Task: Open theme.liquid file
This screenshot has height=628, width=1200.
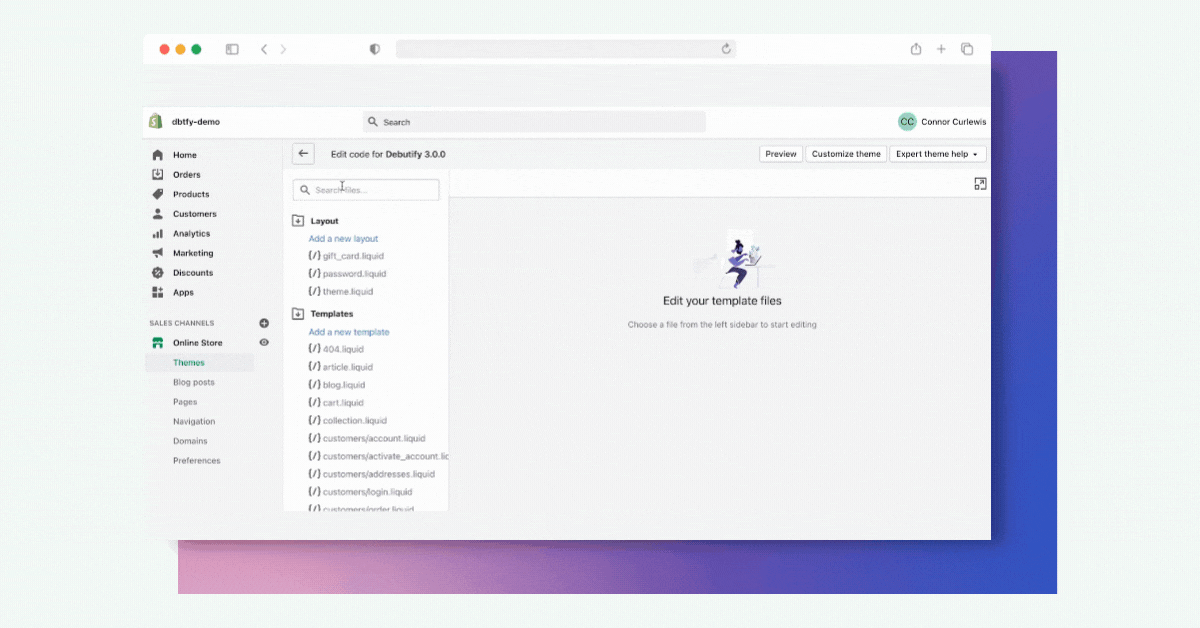Action: pos(341,292)
